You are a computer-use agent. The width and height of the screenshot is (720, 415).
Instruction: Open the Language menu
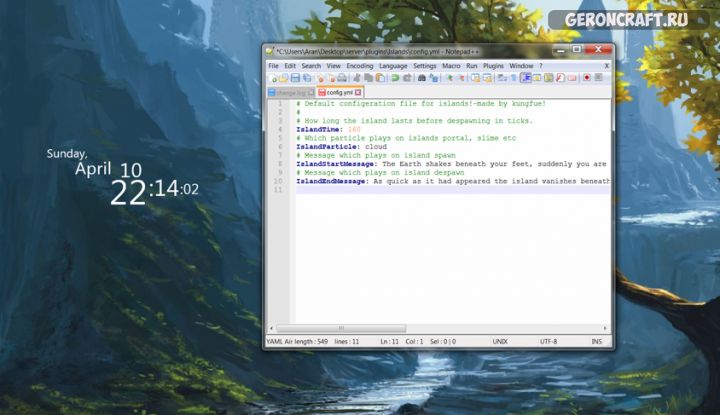393,66
